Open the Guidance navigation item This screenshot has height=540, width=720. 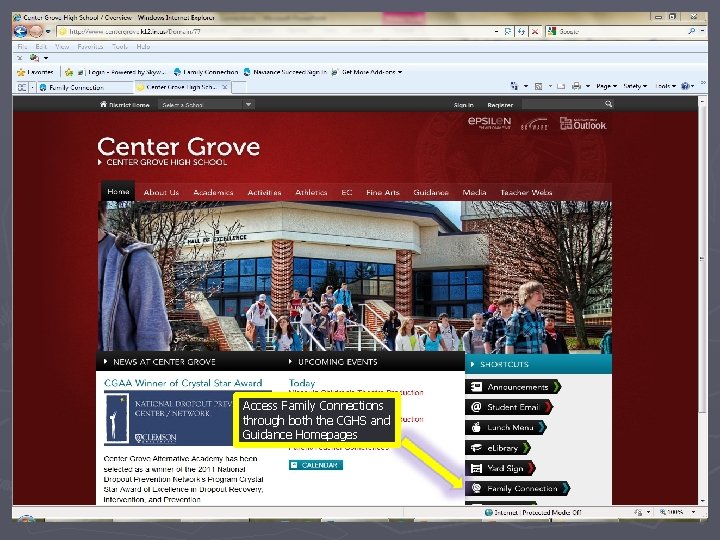point(431,192)
